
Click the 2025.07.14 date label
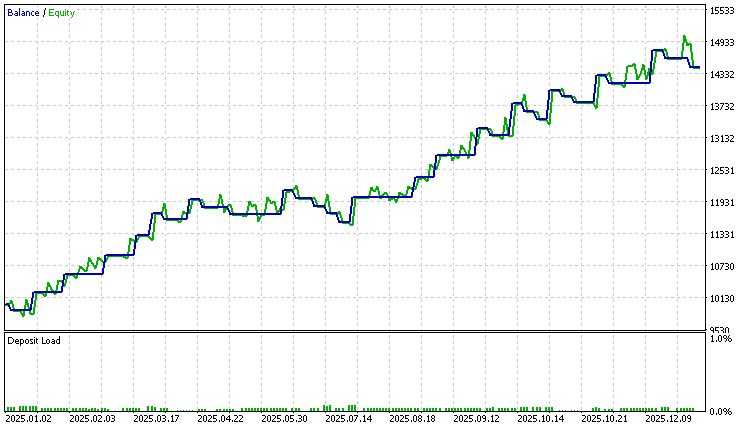tap(349, 419)
